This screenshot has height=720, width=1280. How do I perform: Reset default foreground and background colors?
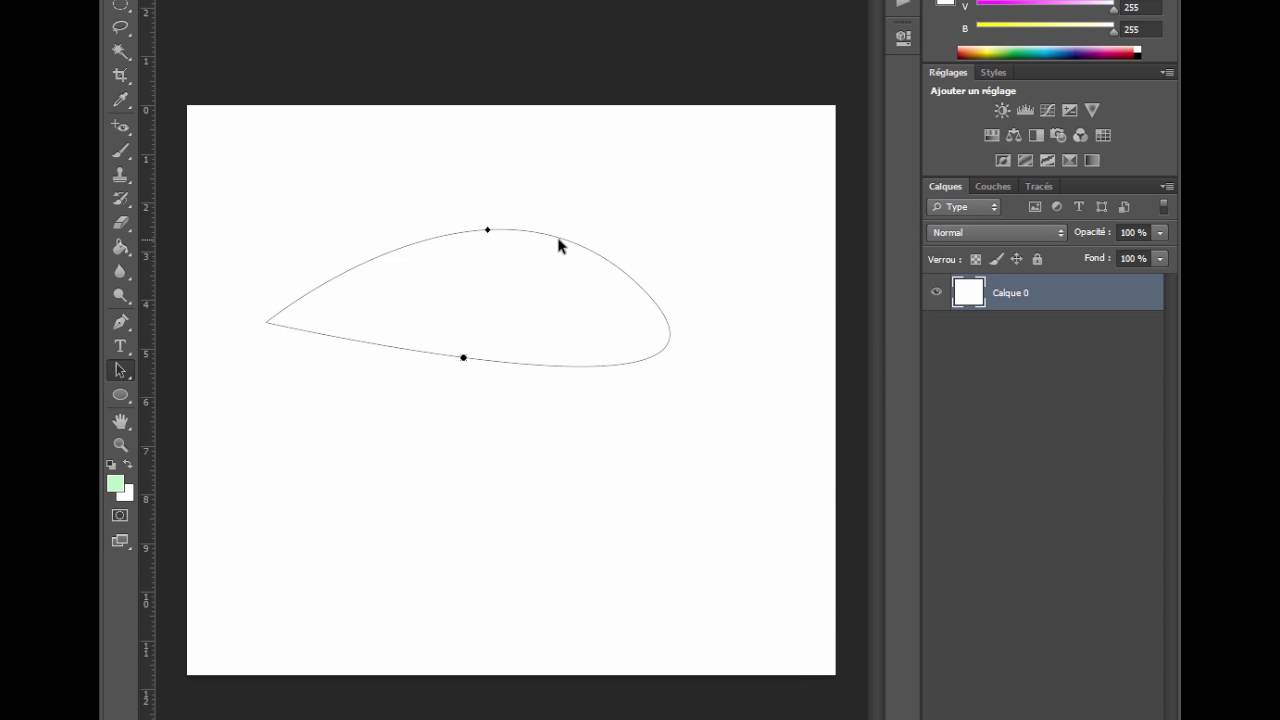pyautogui.click(x=111, y=464)
